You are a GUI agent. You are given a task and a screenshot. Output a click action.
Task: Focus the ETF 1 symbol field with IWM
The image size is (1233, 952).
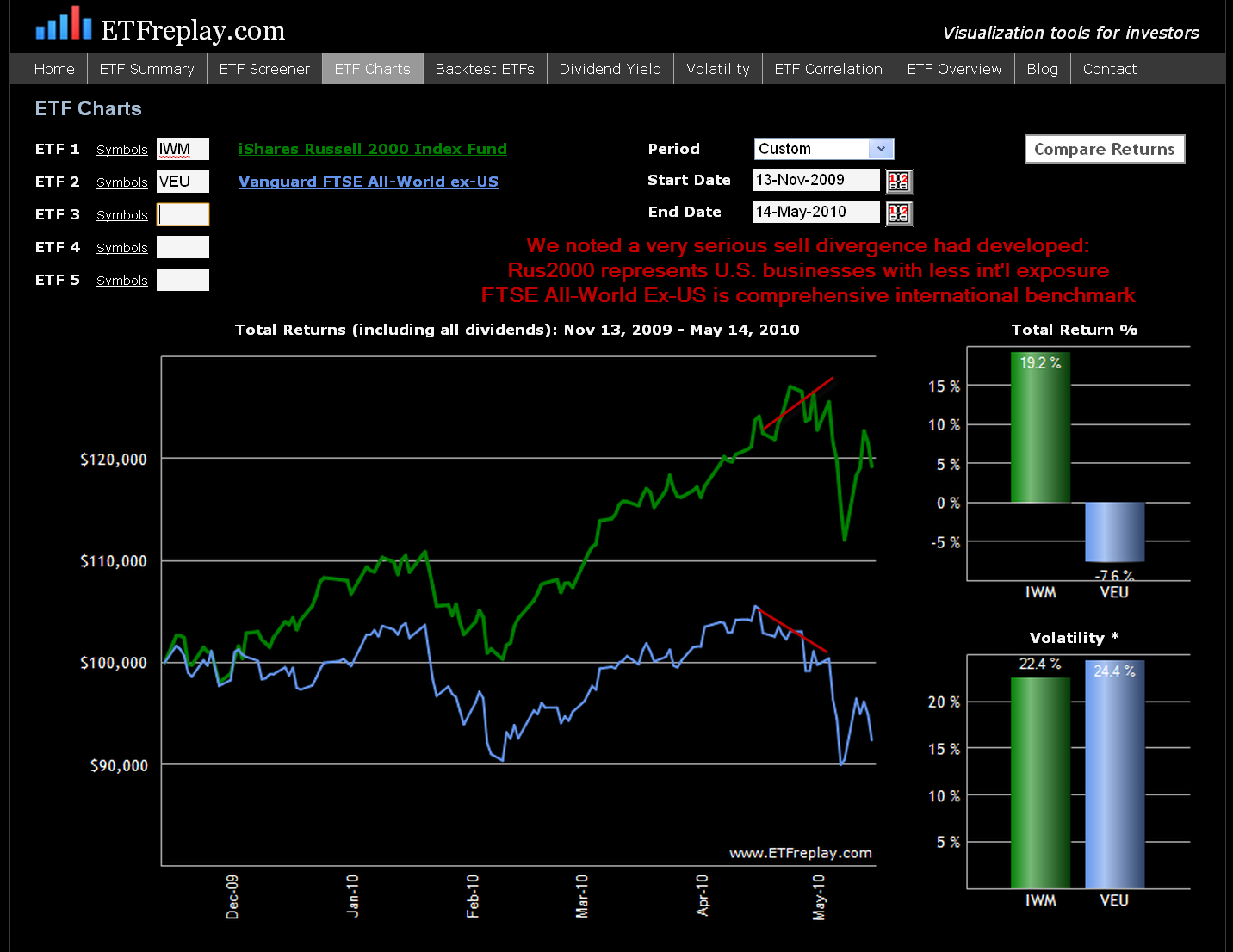(x=183, y=149)
